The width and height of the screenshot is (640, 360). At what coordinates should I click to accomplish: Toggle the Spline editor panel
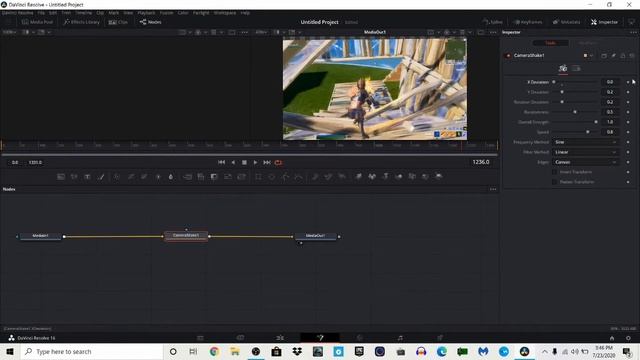(x=492, y=22)
